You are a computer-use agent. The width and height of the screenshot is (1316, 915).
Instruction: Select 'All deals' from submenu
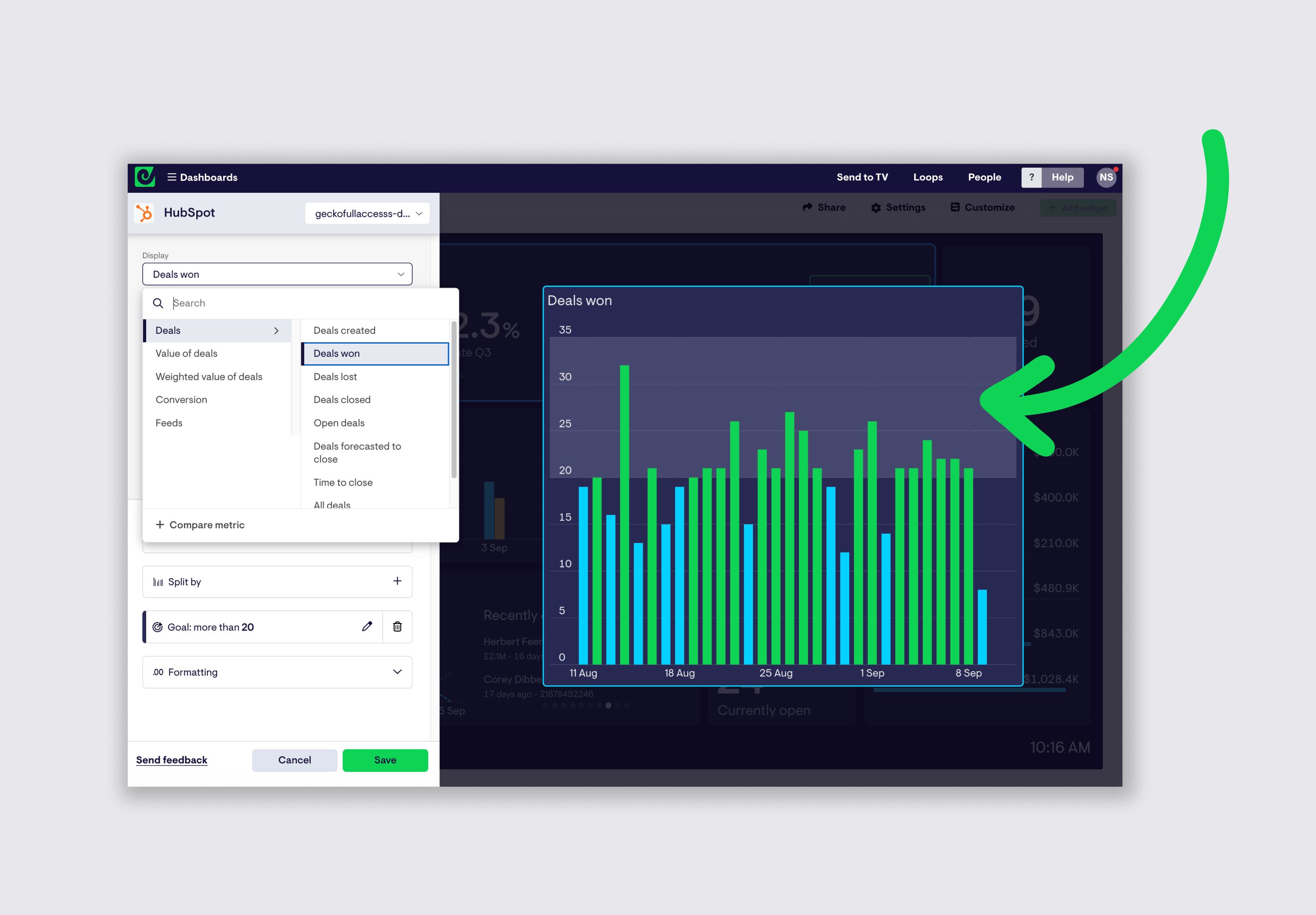tap(333, 505)
